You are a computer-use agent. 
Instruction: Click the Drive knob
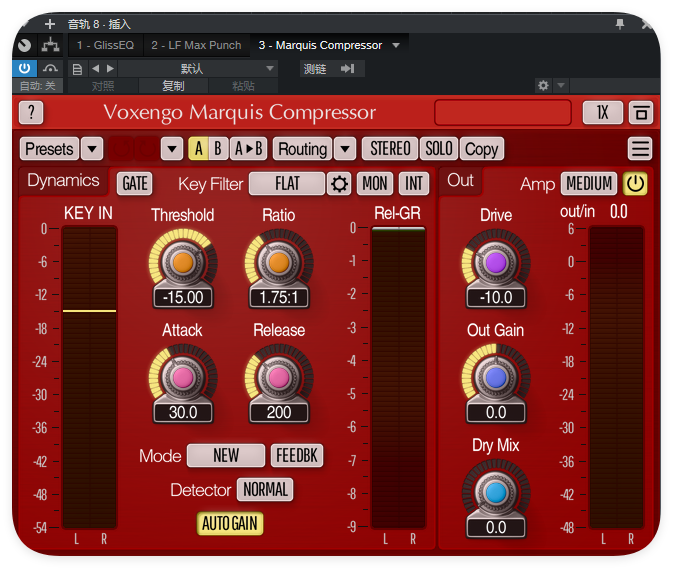(x=496, y=262)
